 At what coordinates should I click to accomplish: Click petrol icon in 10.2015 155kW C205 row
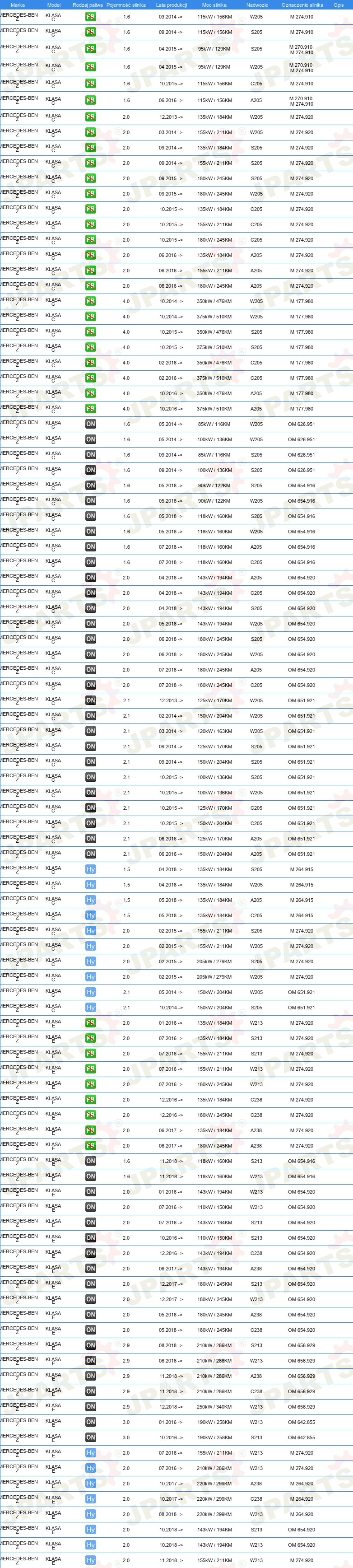(90, 224)
